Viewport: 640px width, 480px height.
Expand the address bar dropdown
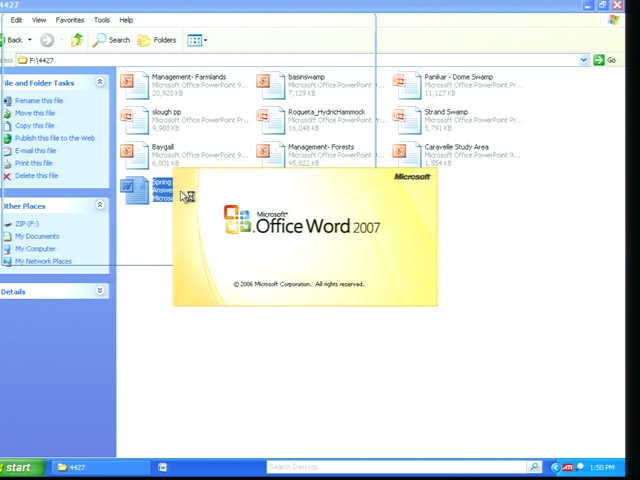pos(584,60)
